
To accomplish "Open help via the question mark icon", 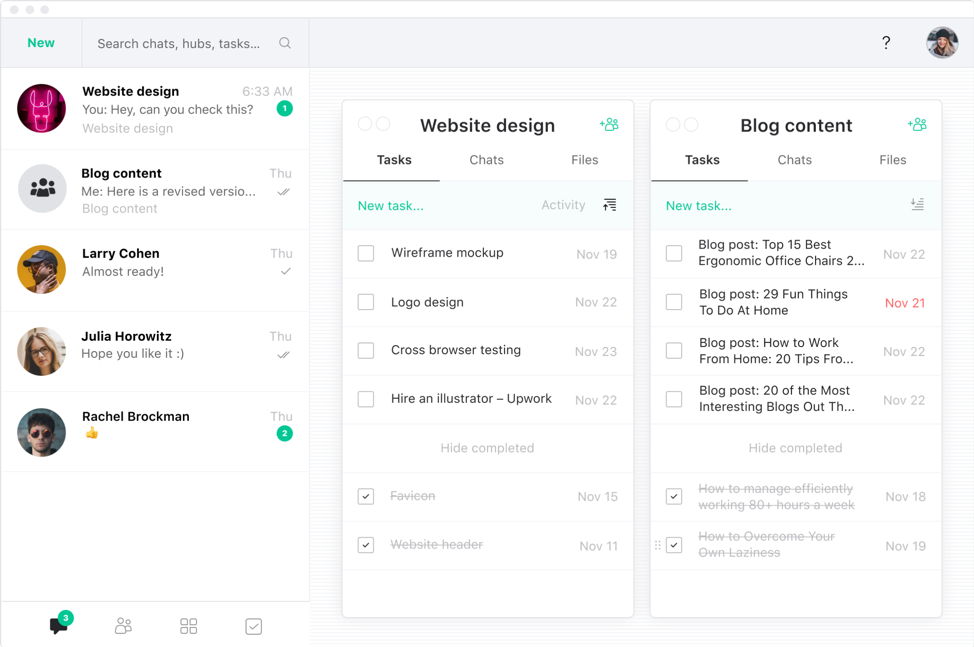I will [x=886, y=43].
